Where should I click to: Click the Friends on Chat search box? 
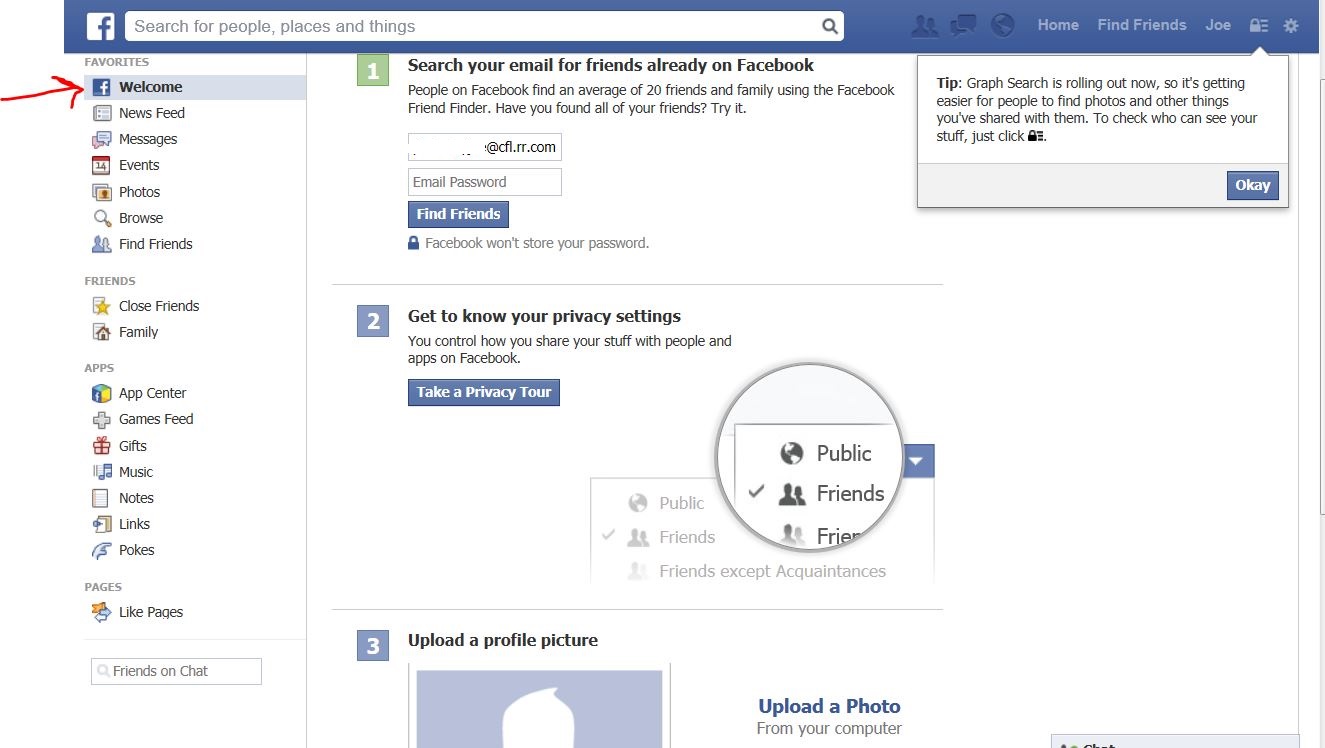[176, 671]
